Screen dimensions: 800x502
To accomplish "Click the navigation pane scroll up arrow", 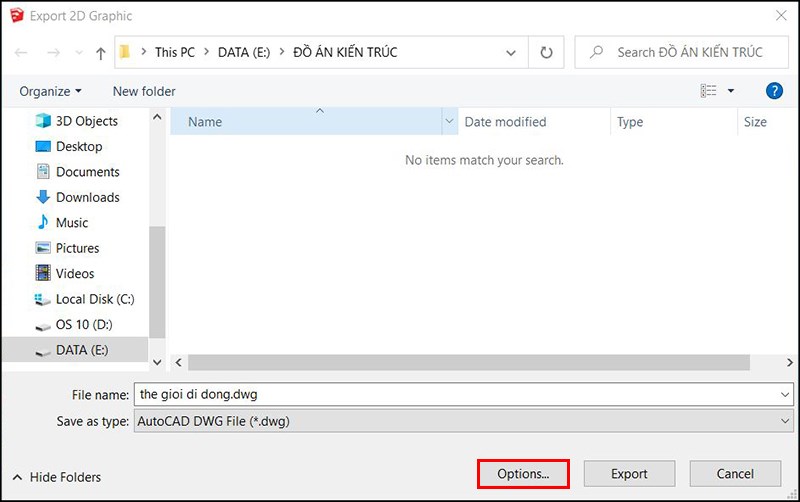I will 157,117.
